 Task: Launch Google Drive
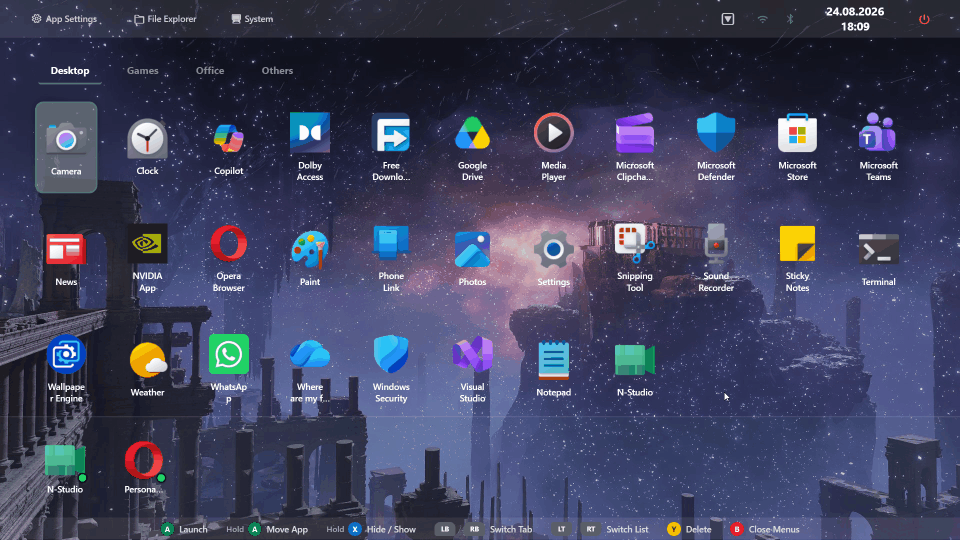tap(472, 148)
